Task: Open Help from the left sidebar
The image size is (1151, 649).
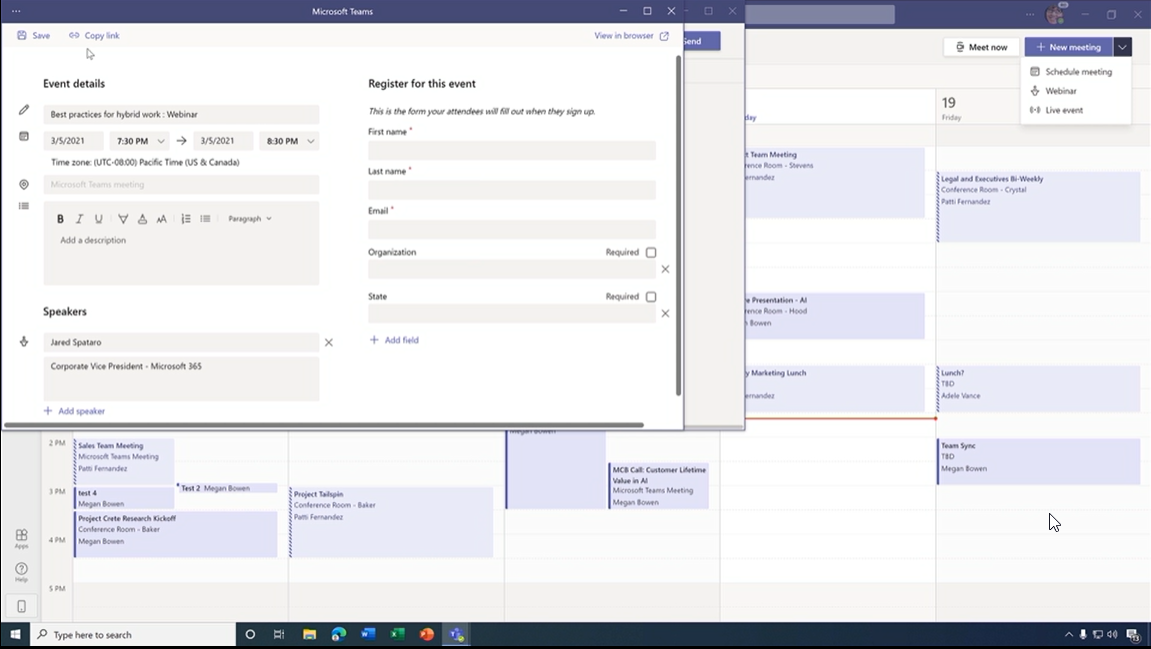Action: (21, 572)
